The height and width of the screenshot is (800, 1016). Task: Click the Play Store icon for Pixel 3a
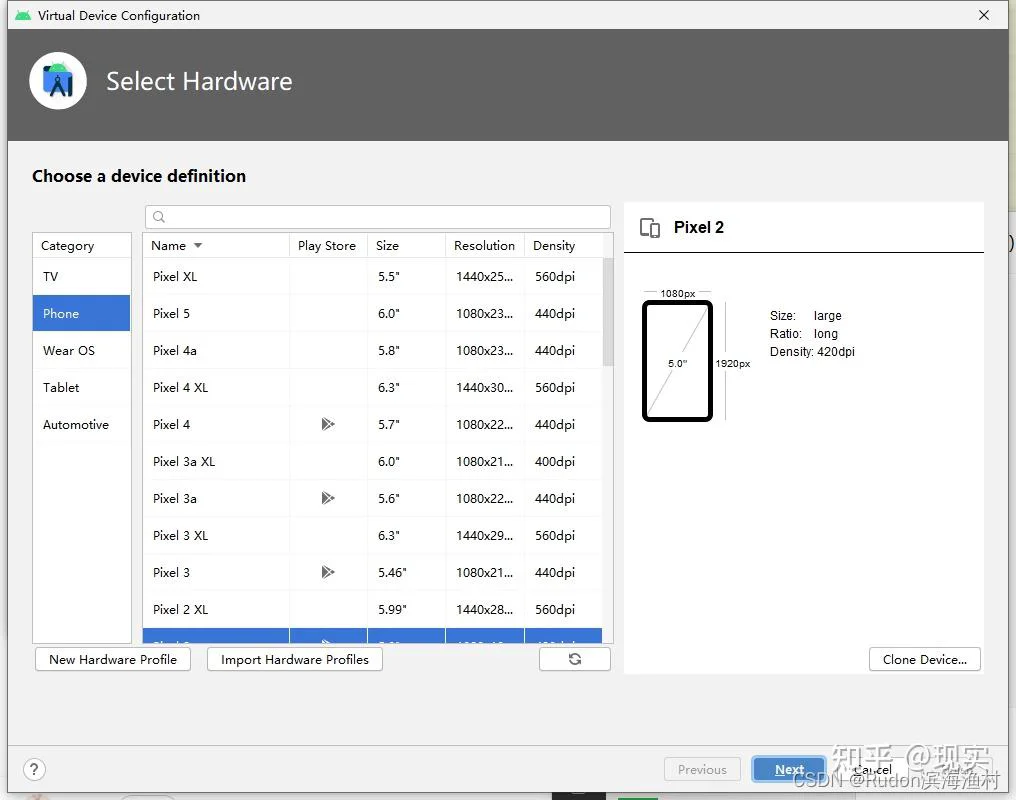point(328,498)
